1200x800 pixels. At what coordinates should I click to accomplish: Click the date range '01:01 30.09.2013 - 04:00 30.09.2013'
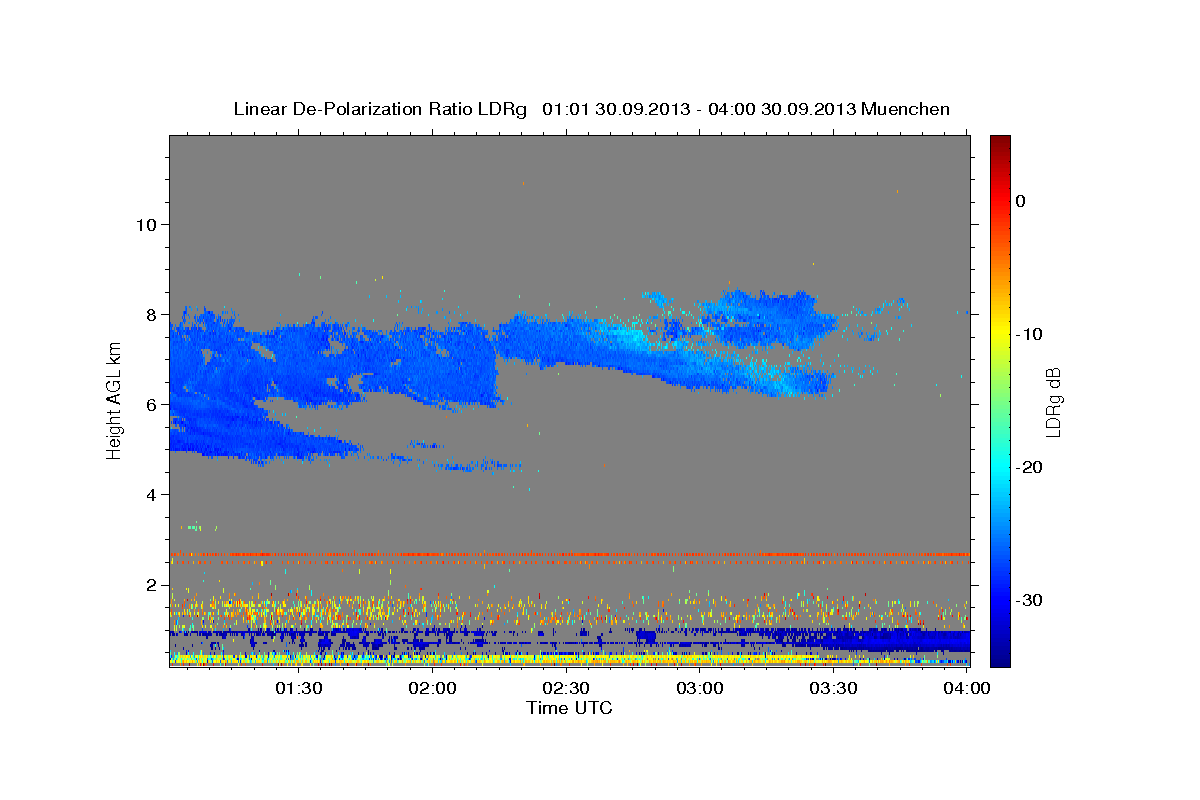(x=698, y=109)
